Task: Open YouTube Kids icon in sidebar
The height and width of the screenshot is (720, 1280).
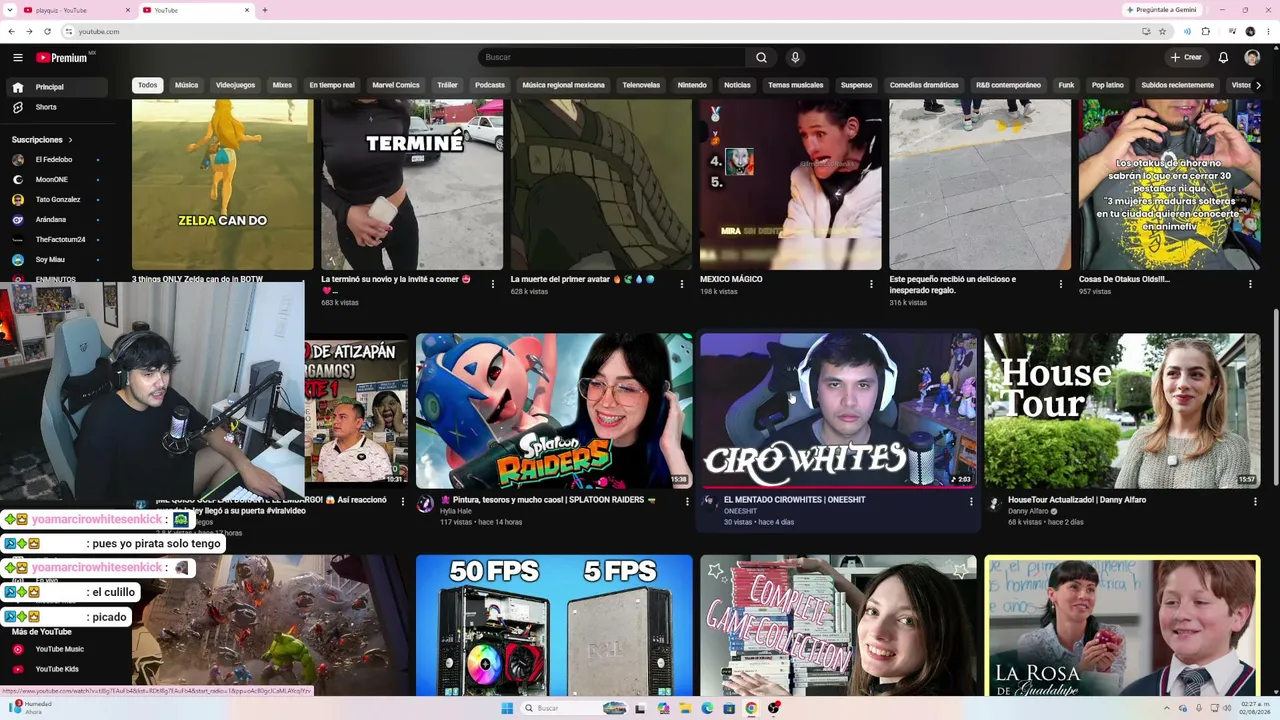Action: coord(18,669)
